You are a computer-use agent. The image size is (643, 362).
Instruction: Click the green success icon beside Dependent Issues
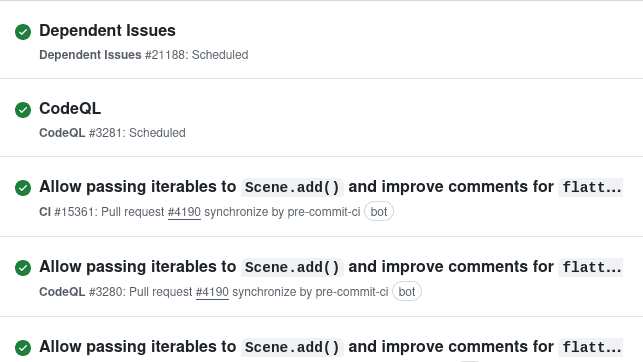pyautogui.click(x=23, y=32)
